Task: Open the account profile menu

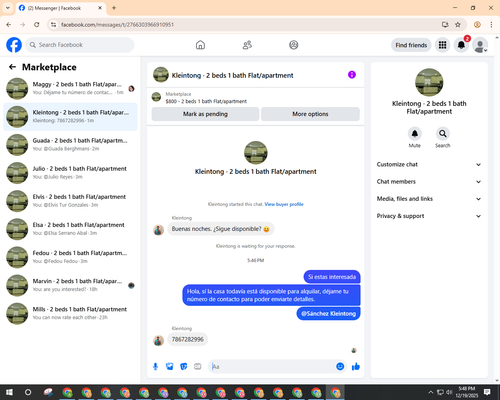Action: click(x=480, y=45)
